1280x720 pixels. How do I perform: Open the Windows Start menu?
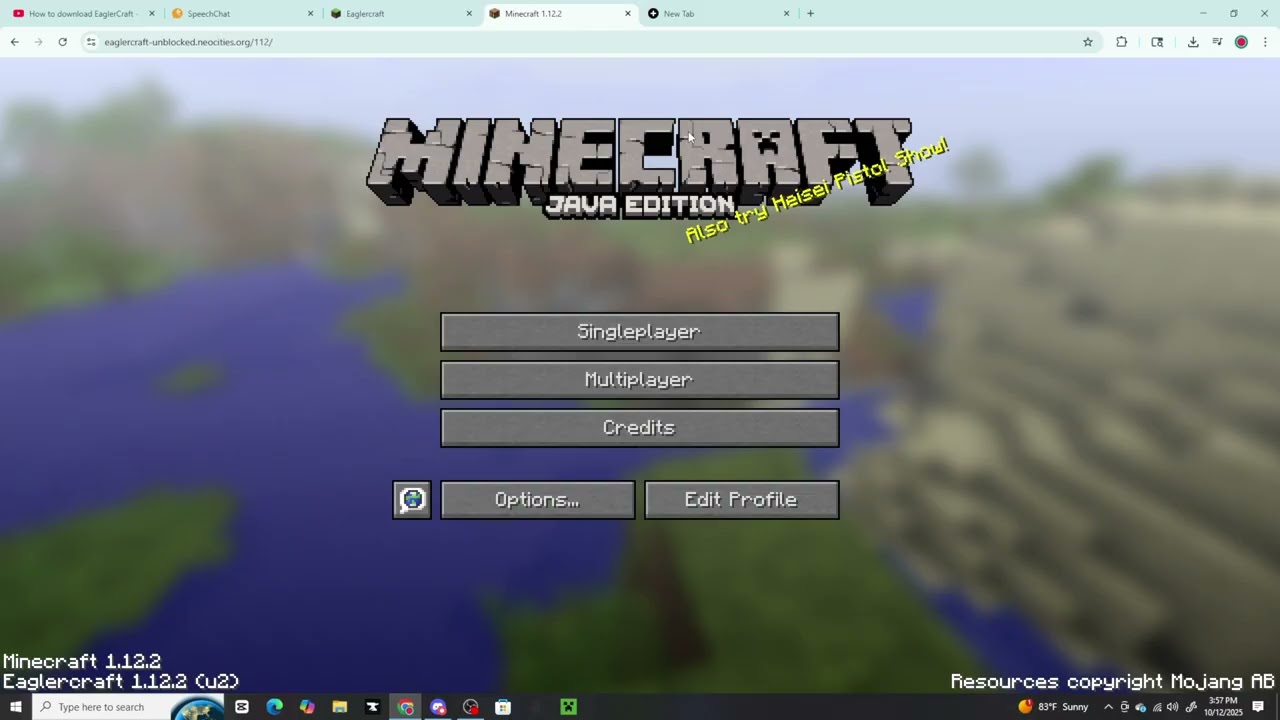(x=16, y=707)
